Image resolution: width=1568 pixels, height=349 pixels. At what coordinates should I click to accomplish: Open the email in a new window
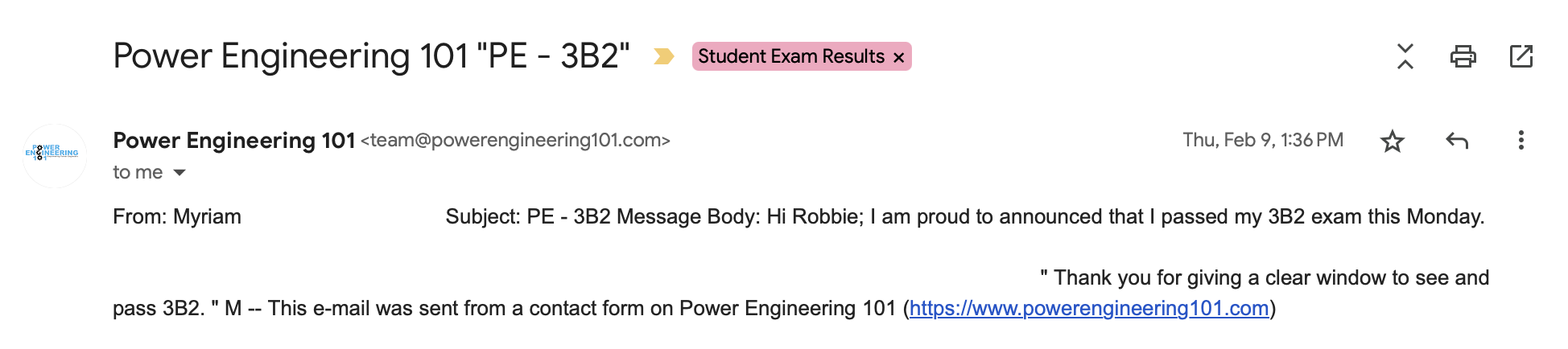click(x=1521, y=56)
